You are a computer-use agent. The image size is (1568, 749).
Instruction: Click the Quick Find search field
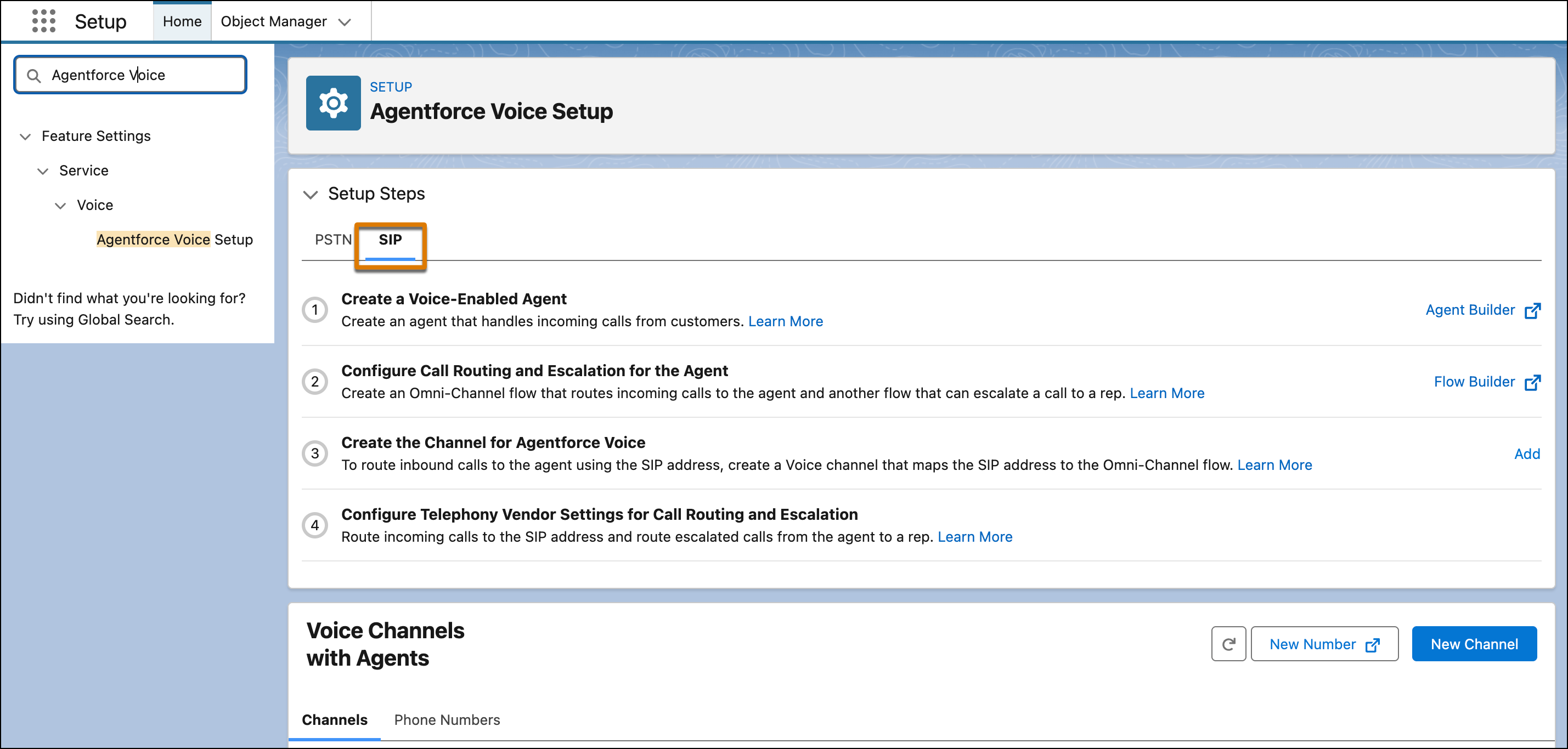[x=130, y=75]
